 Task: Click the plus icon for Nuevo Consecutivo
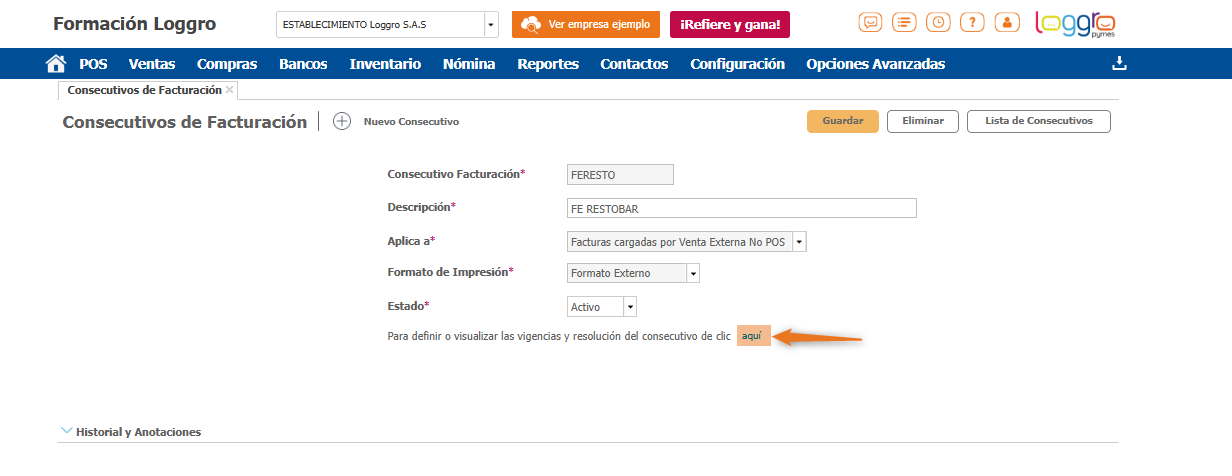click(342, 121)
